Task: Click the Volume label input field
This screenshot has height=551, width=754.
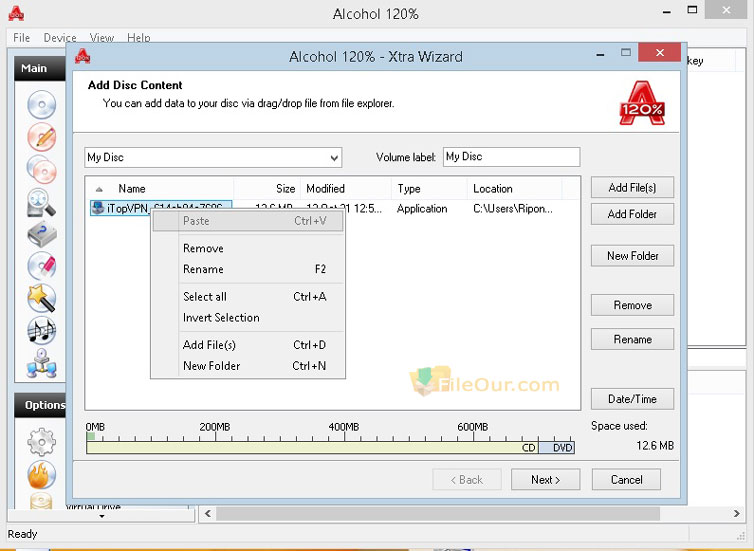Action: click(511, 157)
